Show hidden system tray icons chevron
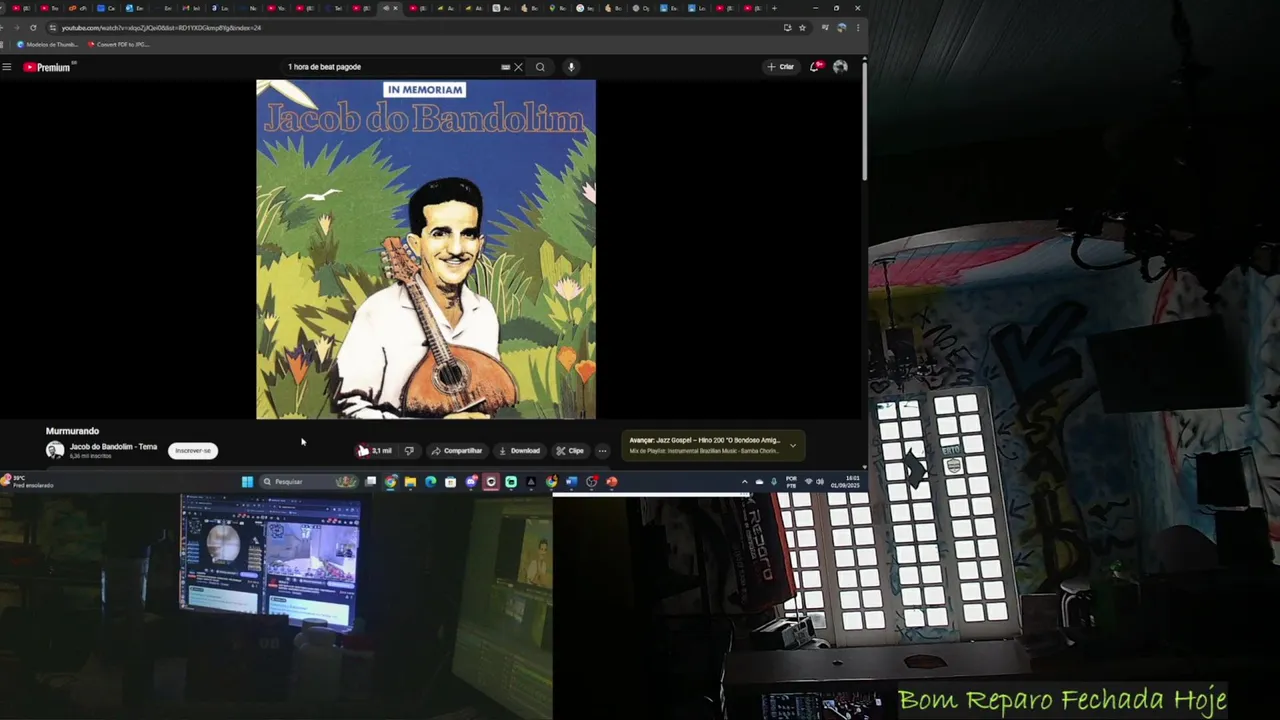The image size is (1280, 720). coord(744,481)
